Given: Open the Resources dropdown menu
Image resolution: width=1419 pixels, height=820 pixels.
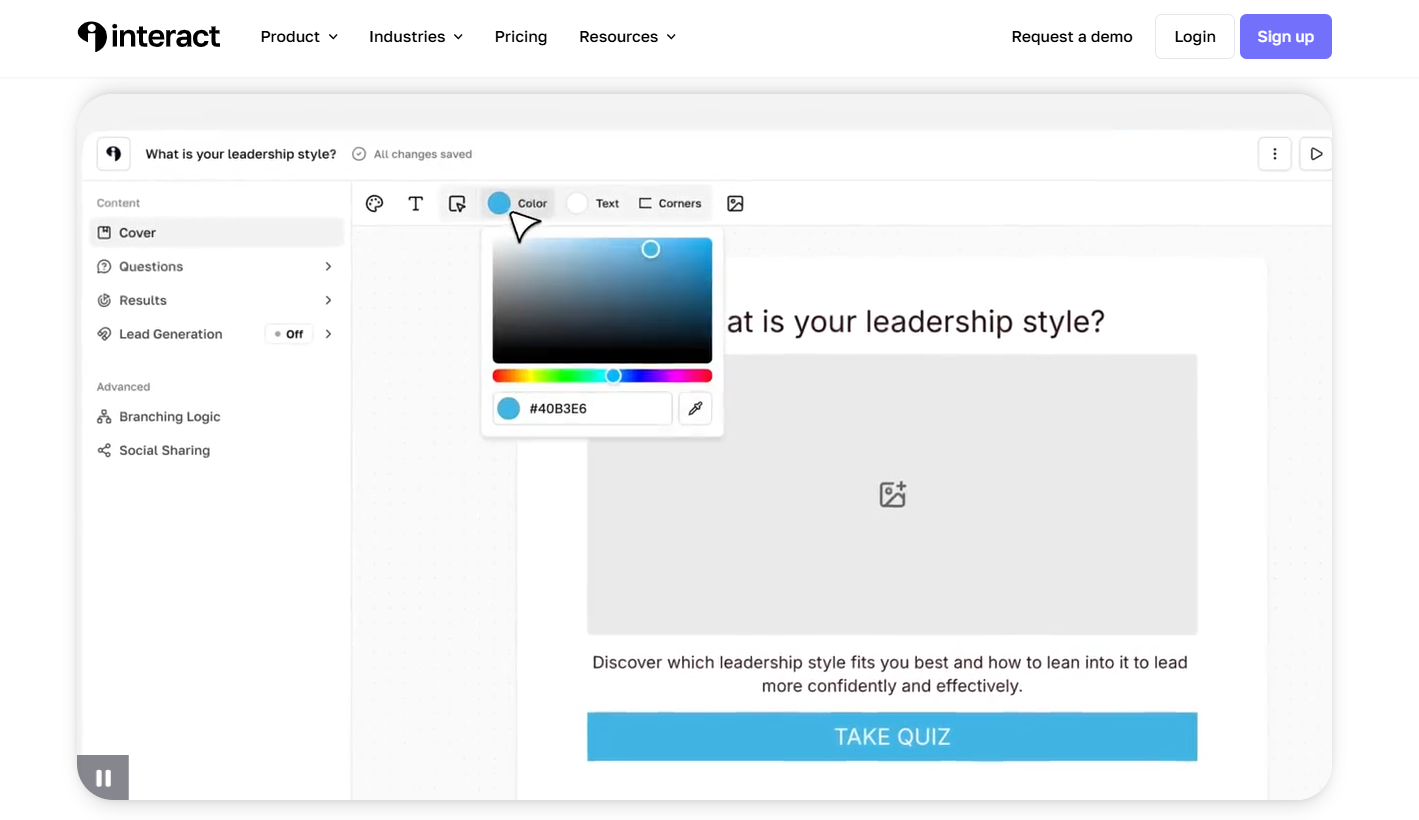Looking at the screenshot, I should click(628, 37).
